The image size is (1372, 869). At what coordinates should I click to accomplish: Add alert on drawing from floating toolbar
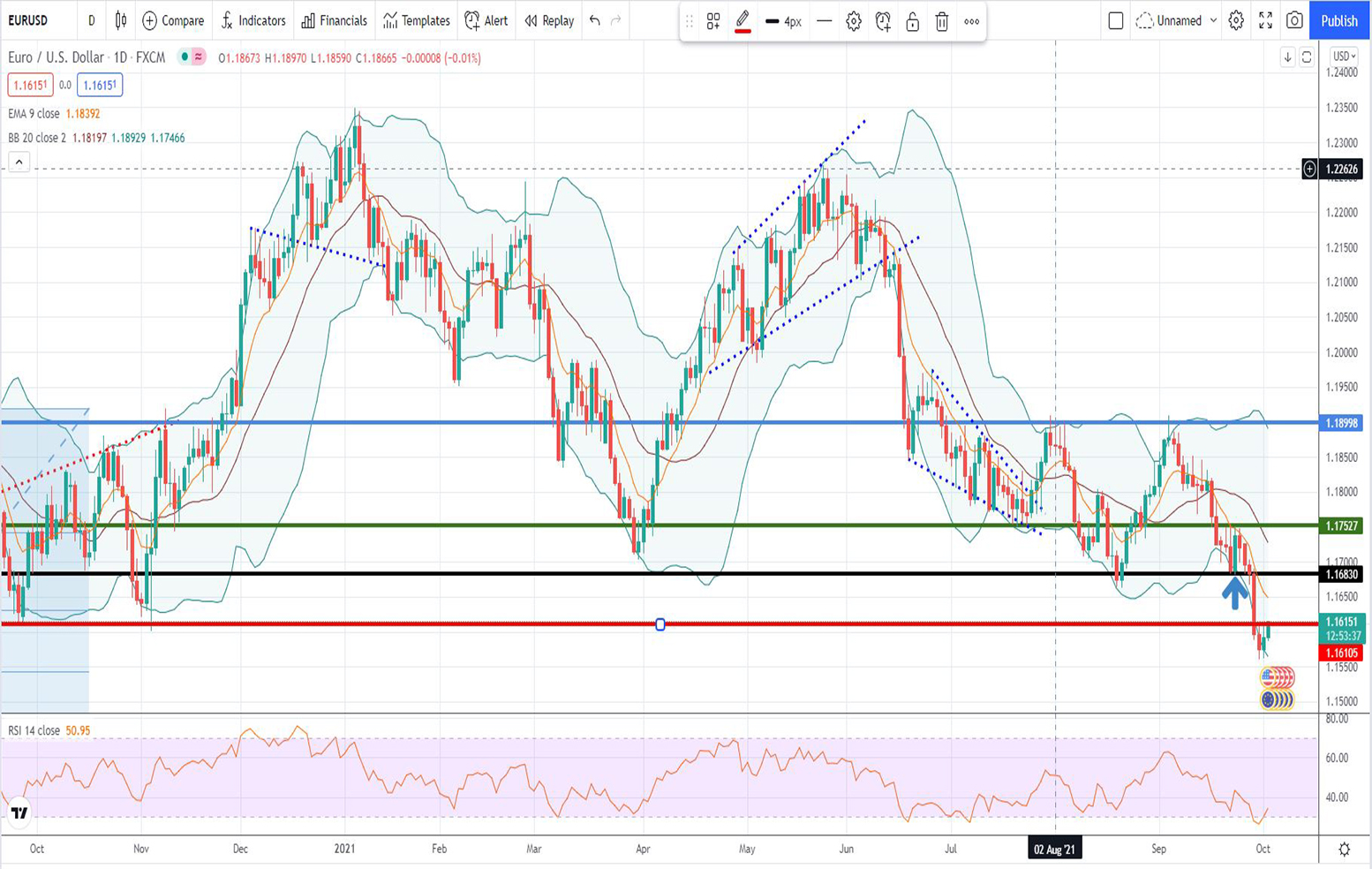883,21
